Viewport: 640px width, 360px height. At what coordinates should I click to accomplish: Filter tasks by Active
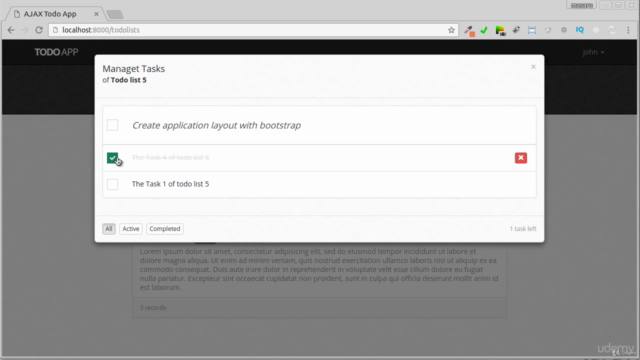[131, 229]
